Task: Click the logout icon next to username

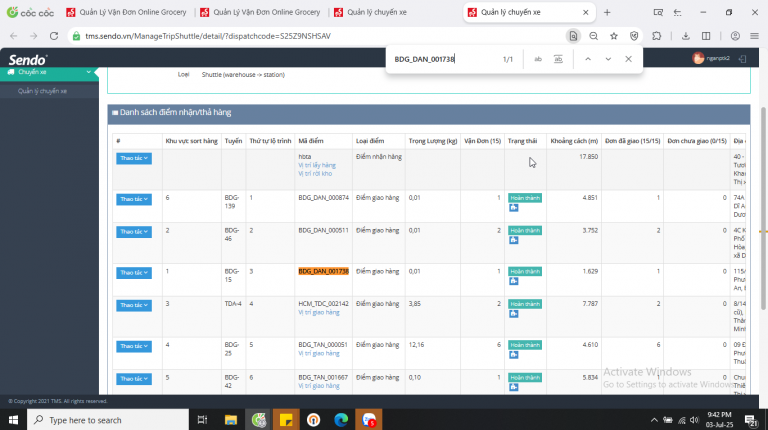Action: click(743, 59)
